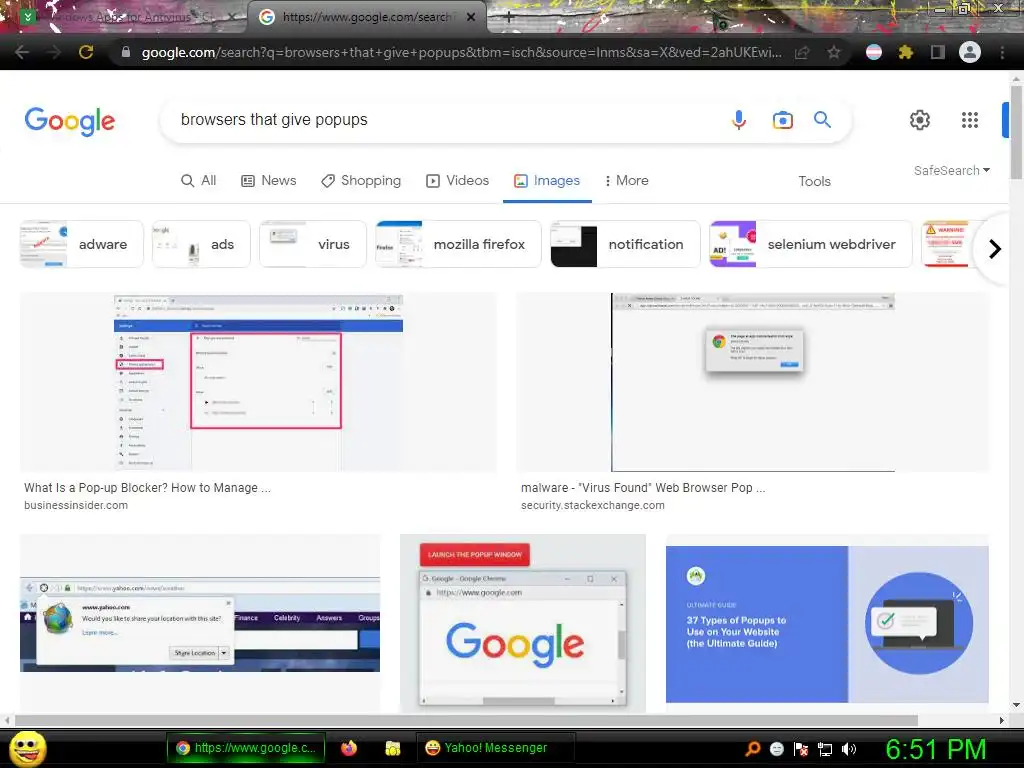Screen dimensions: 1024x768
Task: Open the Google apps grid
Action: point(970,120)
